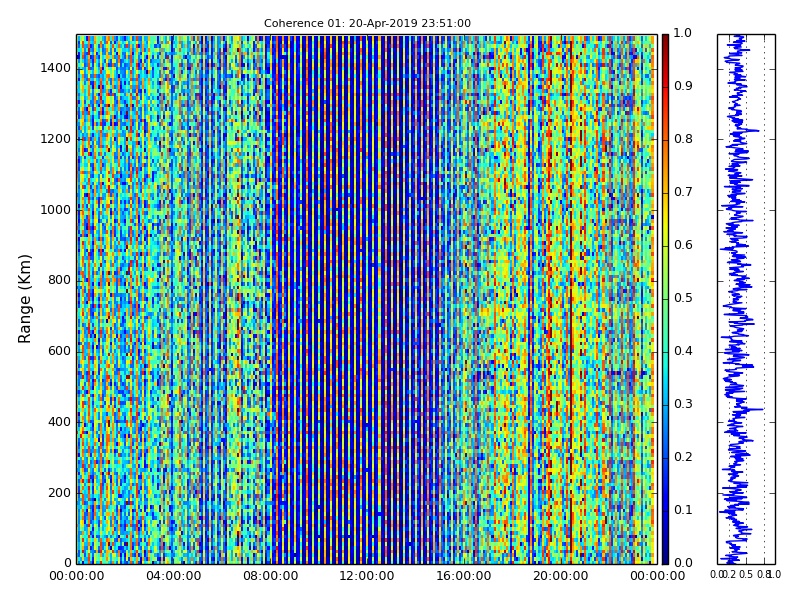
Task: Click the 1000 range tick label
Action: coord(56,210)
